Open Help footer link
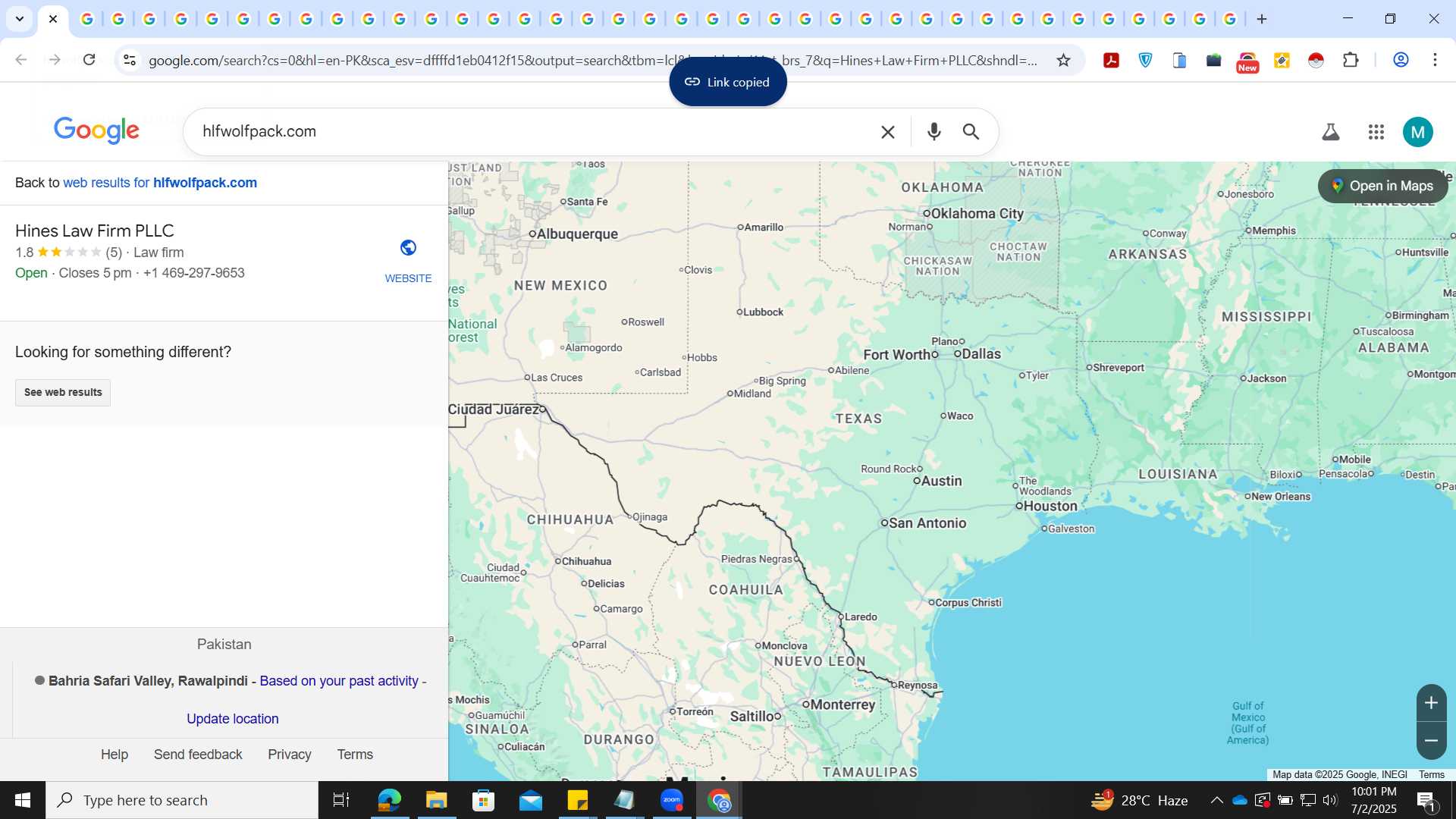The image size is (1456, 819). point(115,755)
